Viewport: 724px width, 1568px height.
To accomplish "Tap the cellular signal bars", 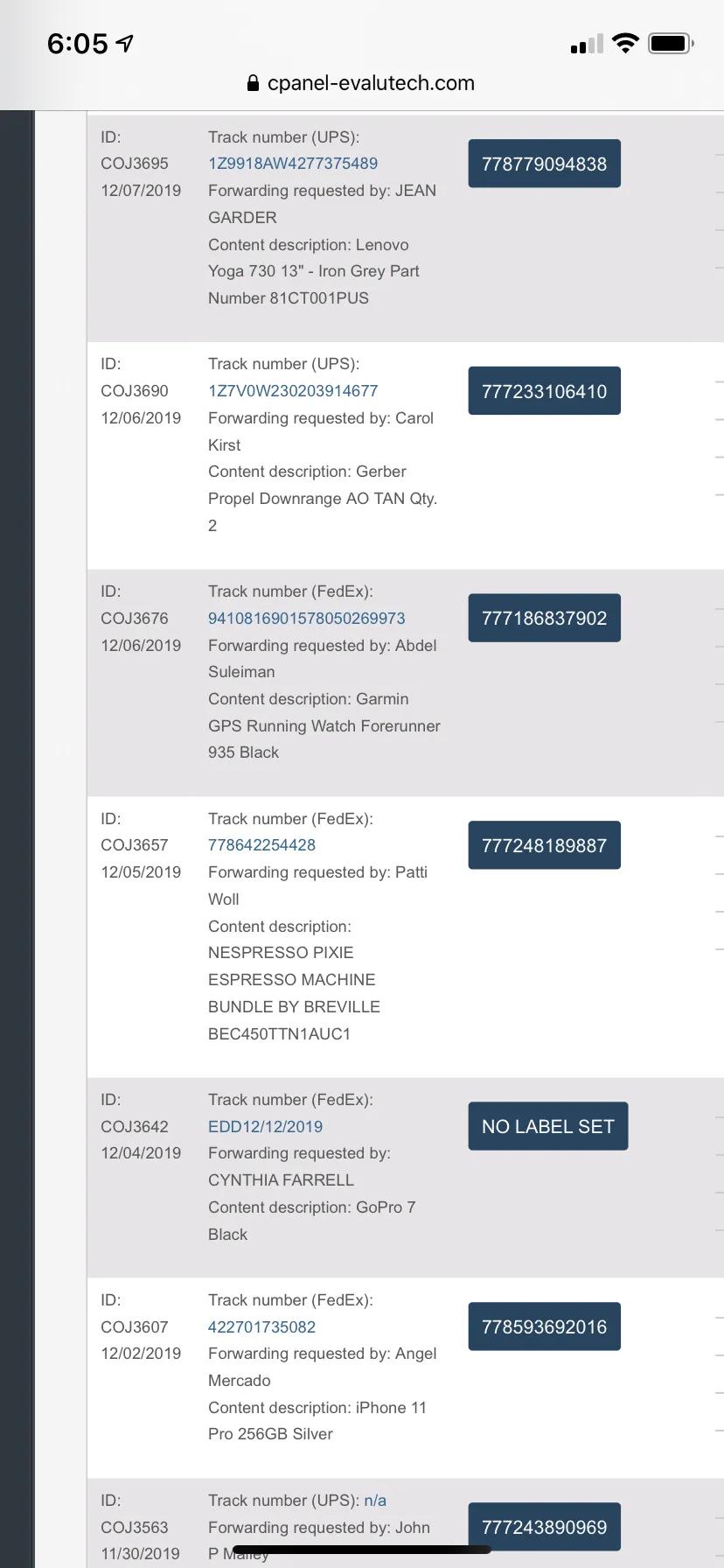I will coord(587,44).
